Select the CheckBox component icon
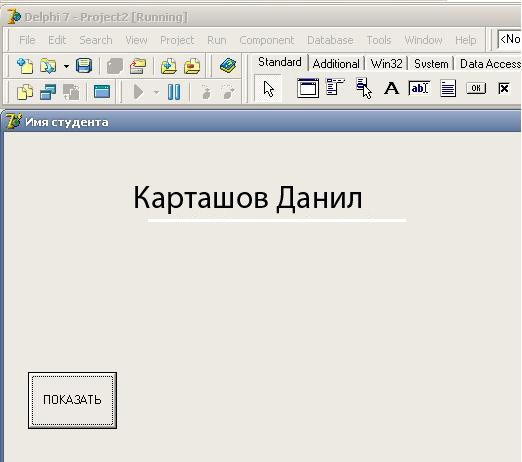522x462 pixels. pyautogui.click(x=504, y=88)
